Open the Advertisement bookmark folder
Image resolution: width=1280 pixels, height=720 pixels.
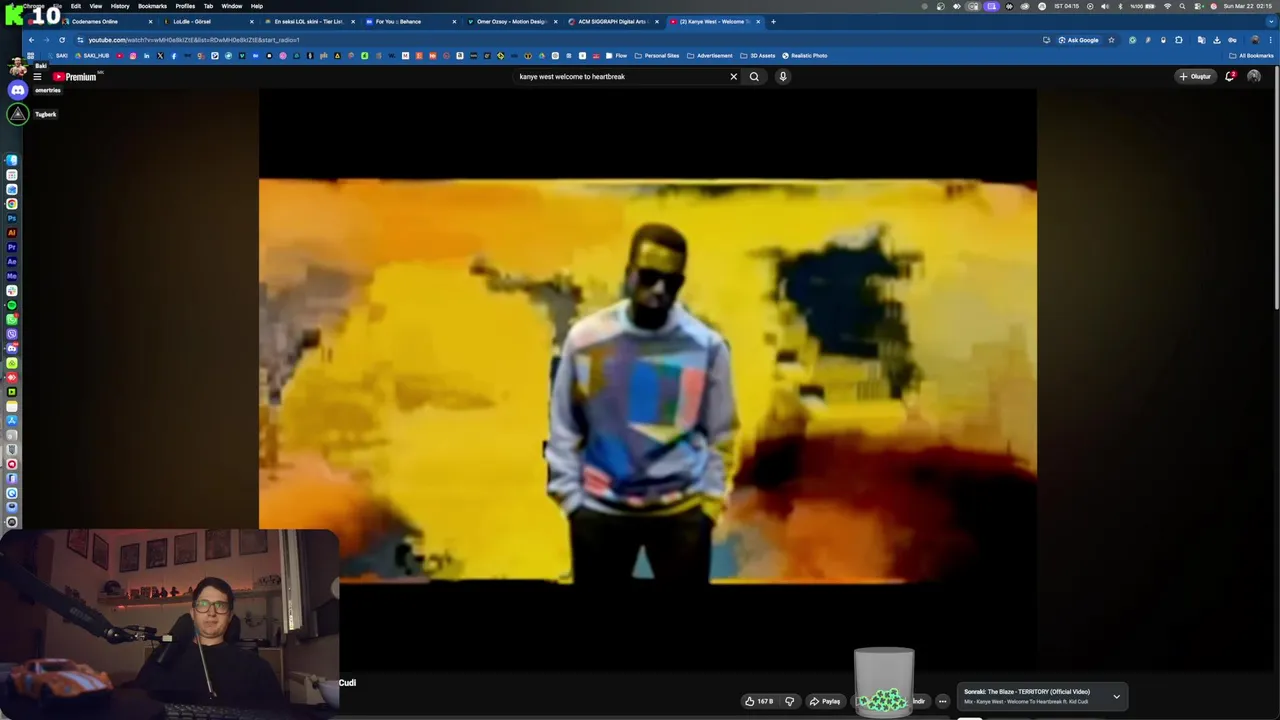click(710, 56)
